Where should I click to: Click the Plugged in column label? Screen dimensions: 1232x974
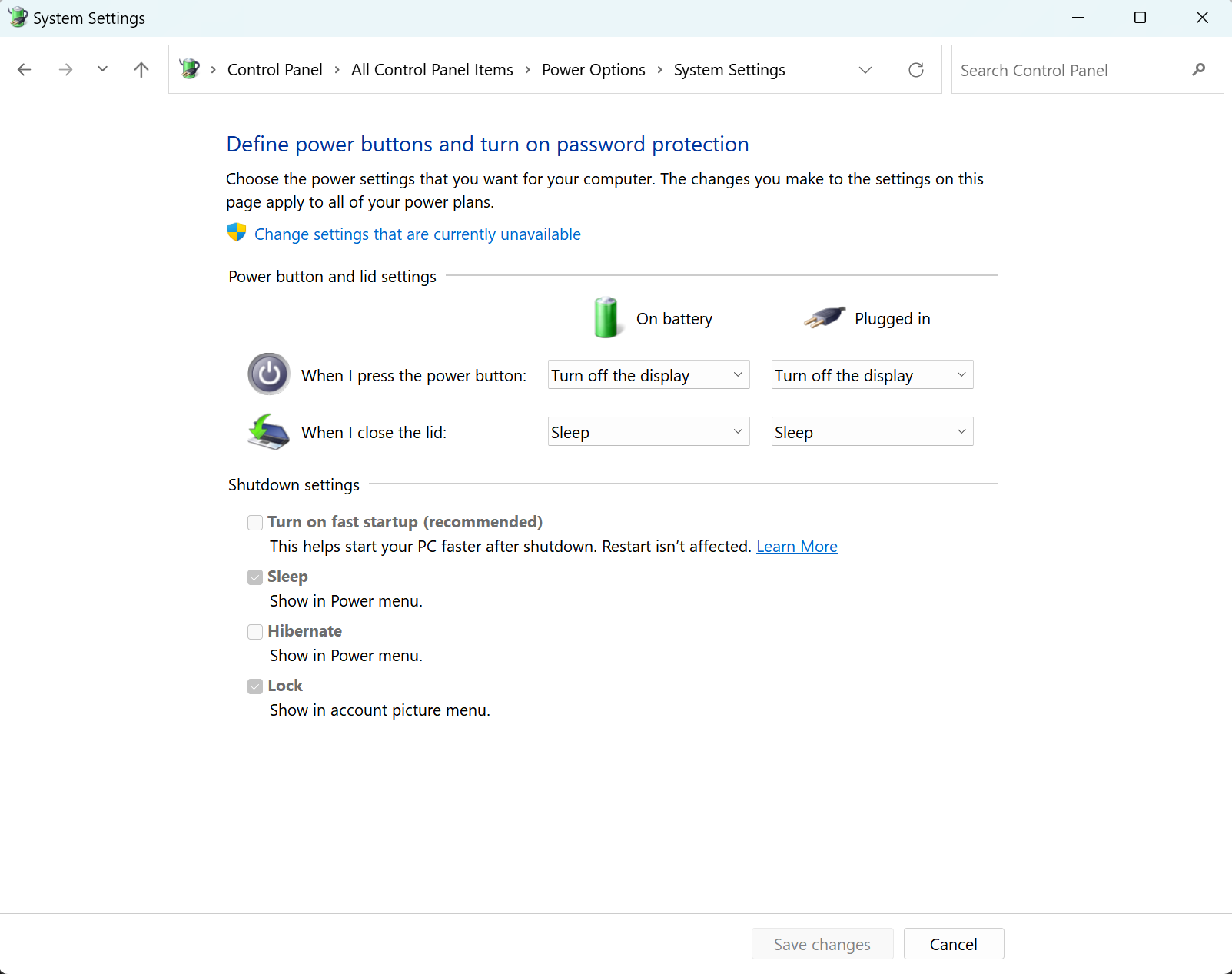click(x=892, y=319)
